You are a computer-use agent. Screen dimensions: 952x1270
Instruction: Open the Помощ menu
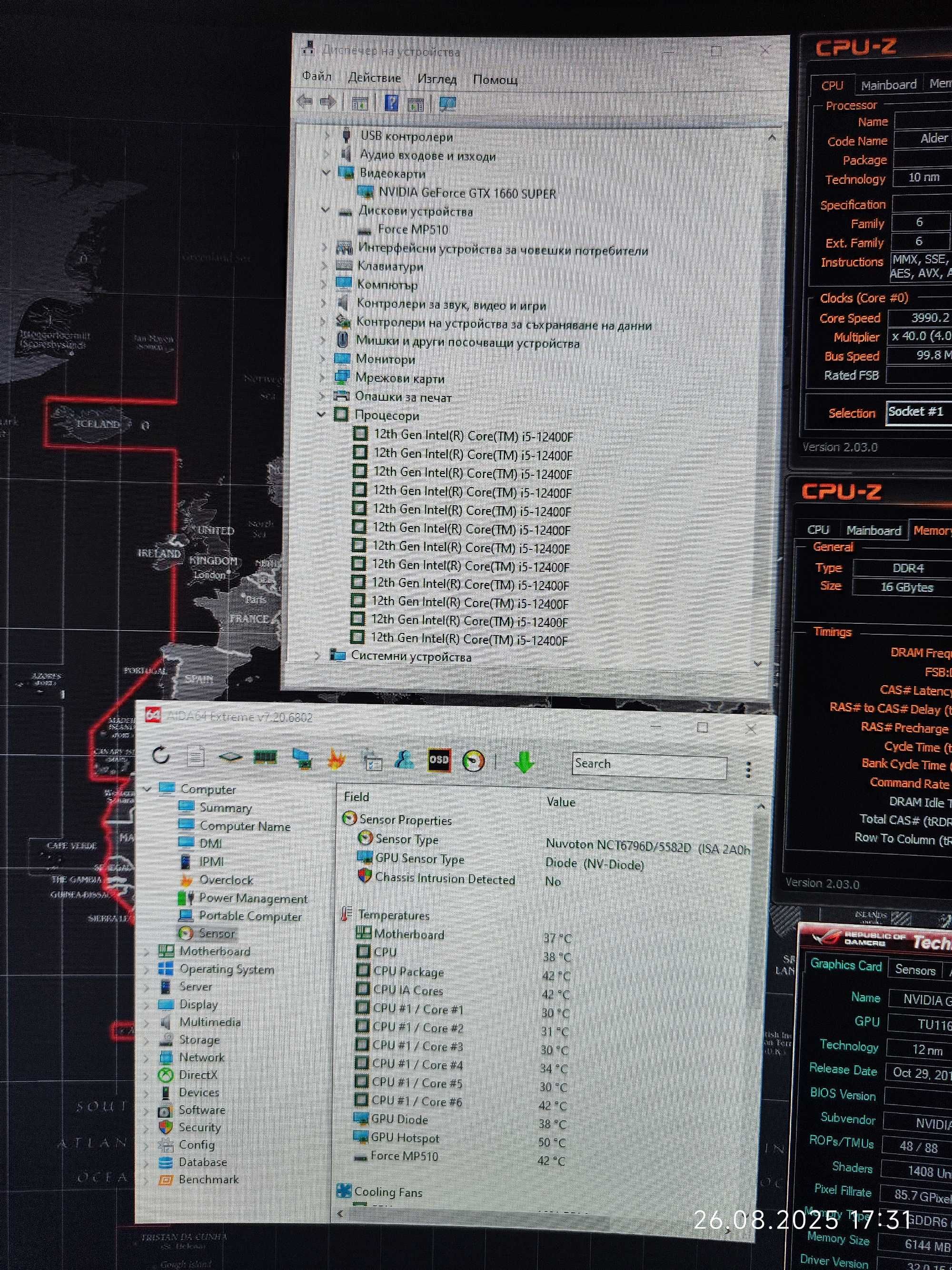point(495,80)
